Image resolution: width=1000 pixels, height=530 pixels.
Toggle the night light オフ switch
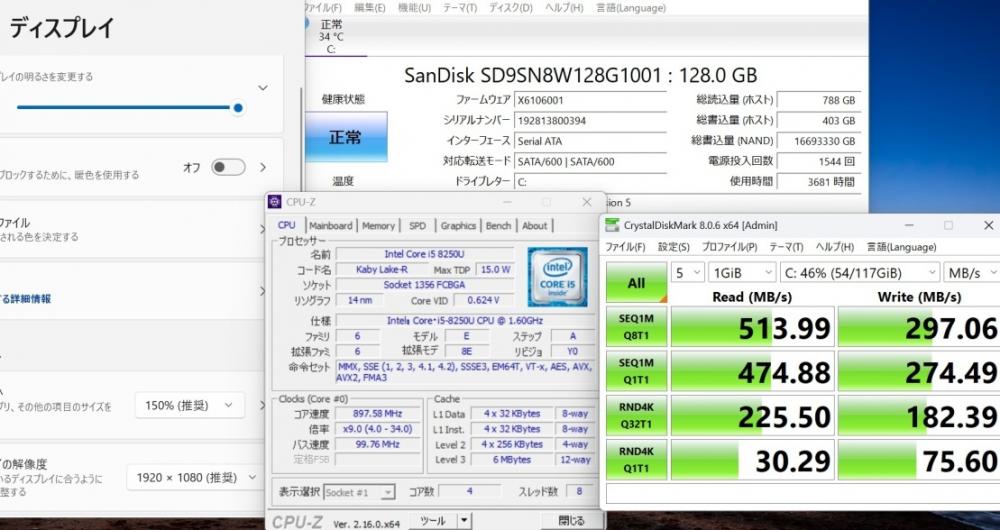228,167
